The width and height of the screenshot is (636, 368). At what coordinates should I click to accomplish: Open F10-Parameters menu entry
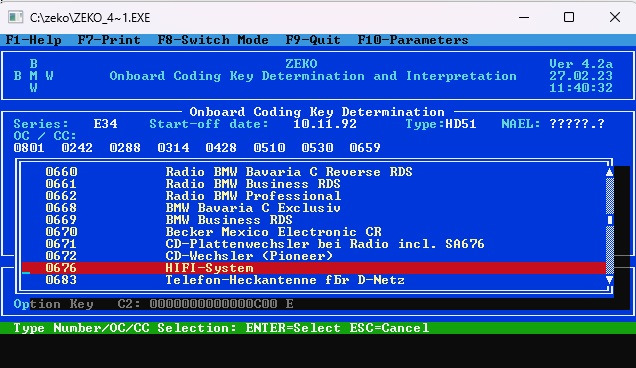(413, 40)
